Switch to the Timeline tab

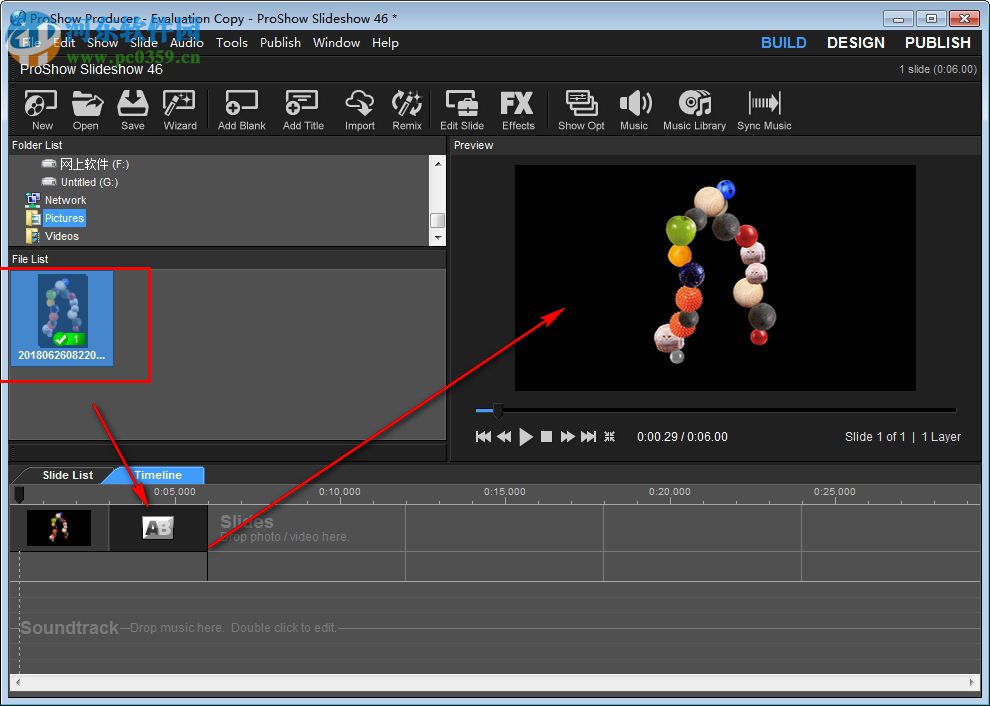click(x=157, y=475)
